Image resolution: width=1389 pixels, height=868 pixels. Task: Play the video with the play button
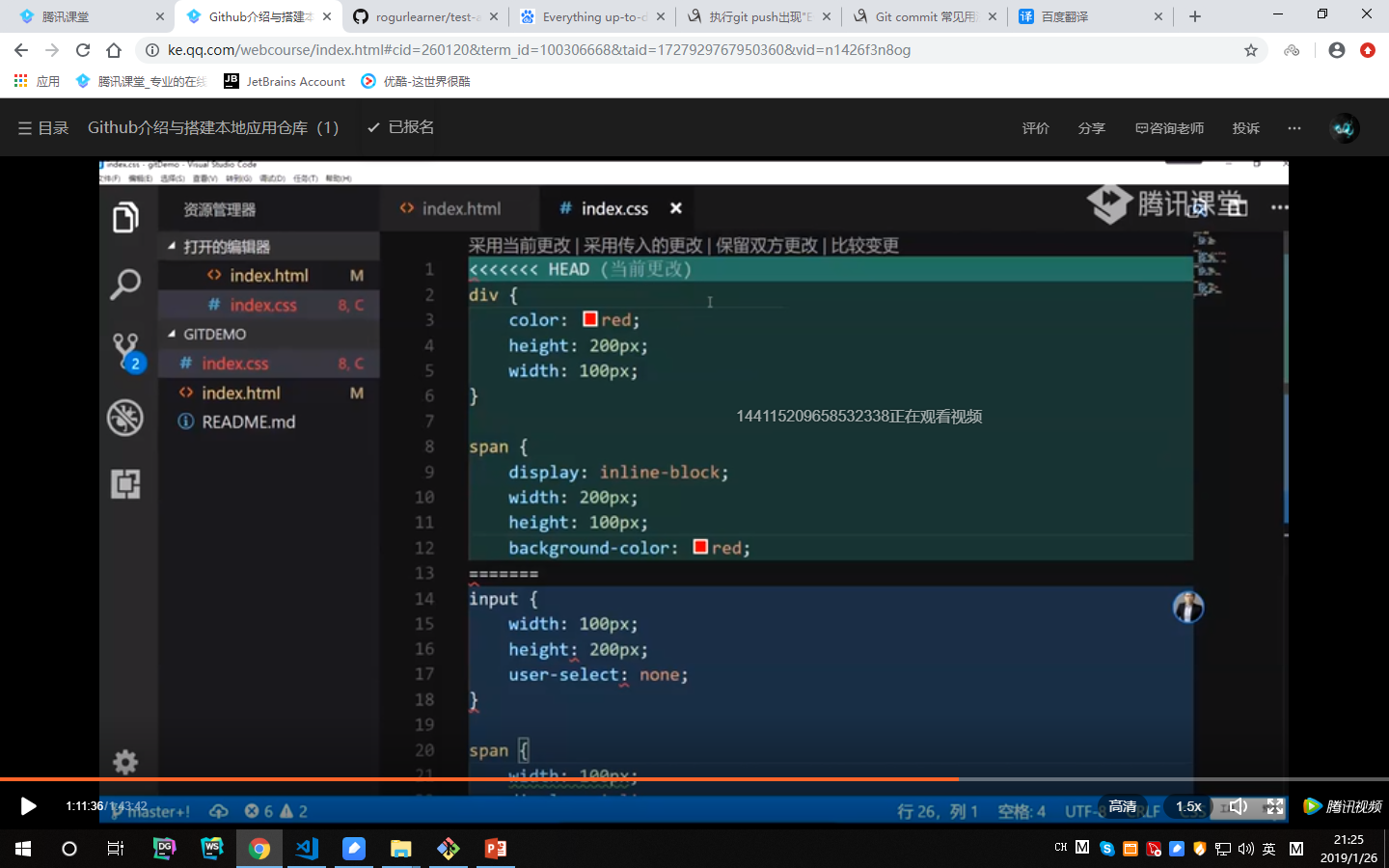tap(28, 806)
